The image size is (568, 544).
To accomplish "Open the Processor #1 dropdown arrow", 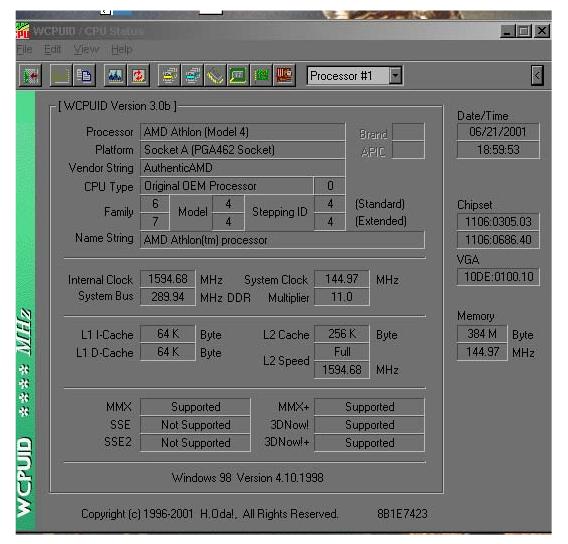I will pos(396,76).
